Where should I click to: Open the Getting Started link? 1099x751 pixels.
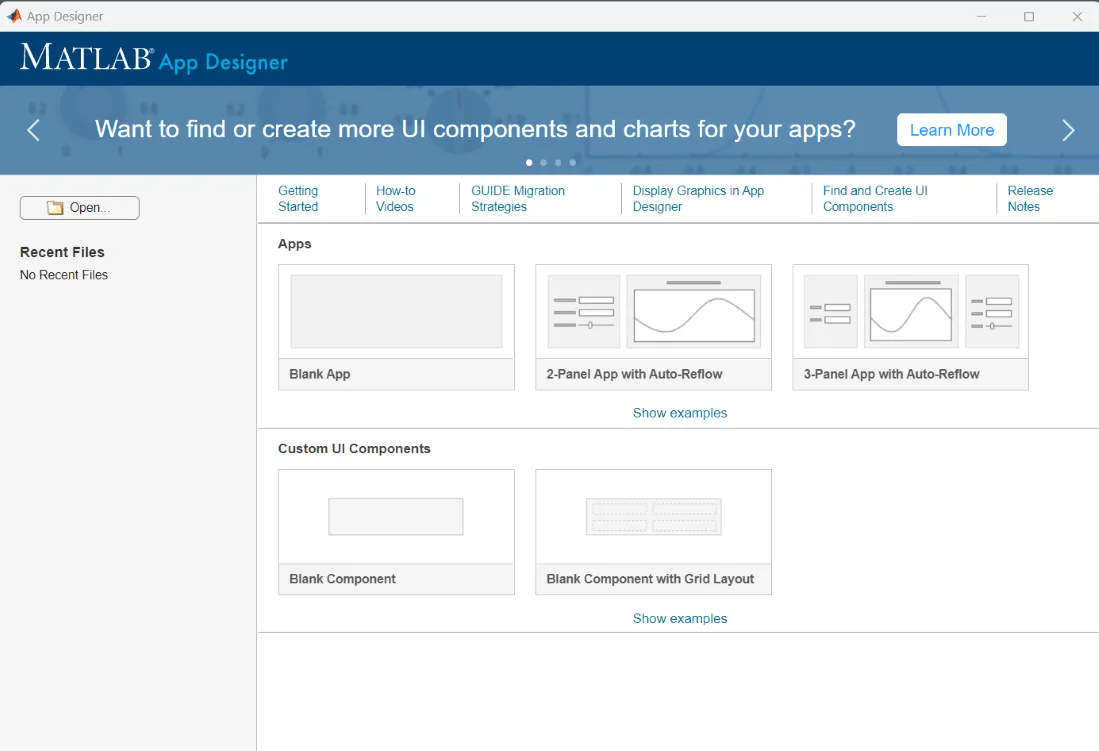(298, 198)
